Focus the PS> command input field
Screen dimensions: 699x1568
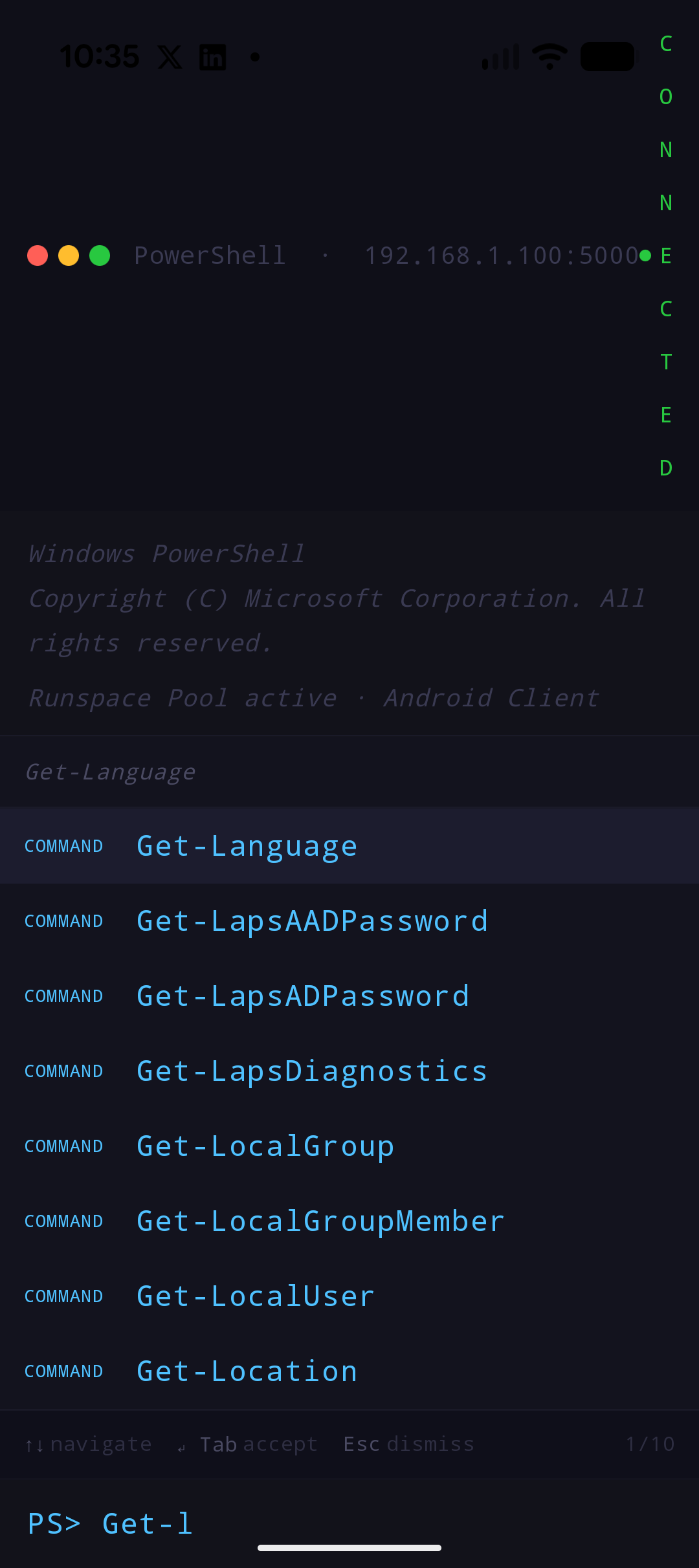(x=388, y=1523)
